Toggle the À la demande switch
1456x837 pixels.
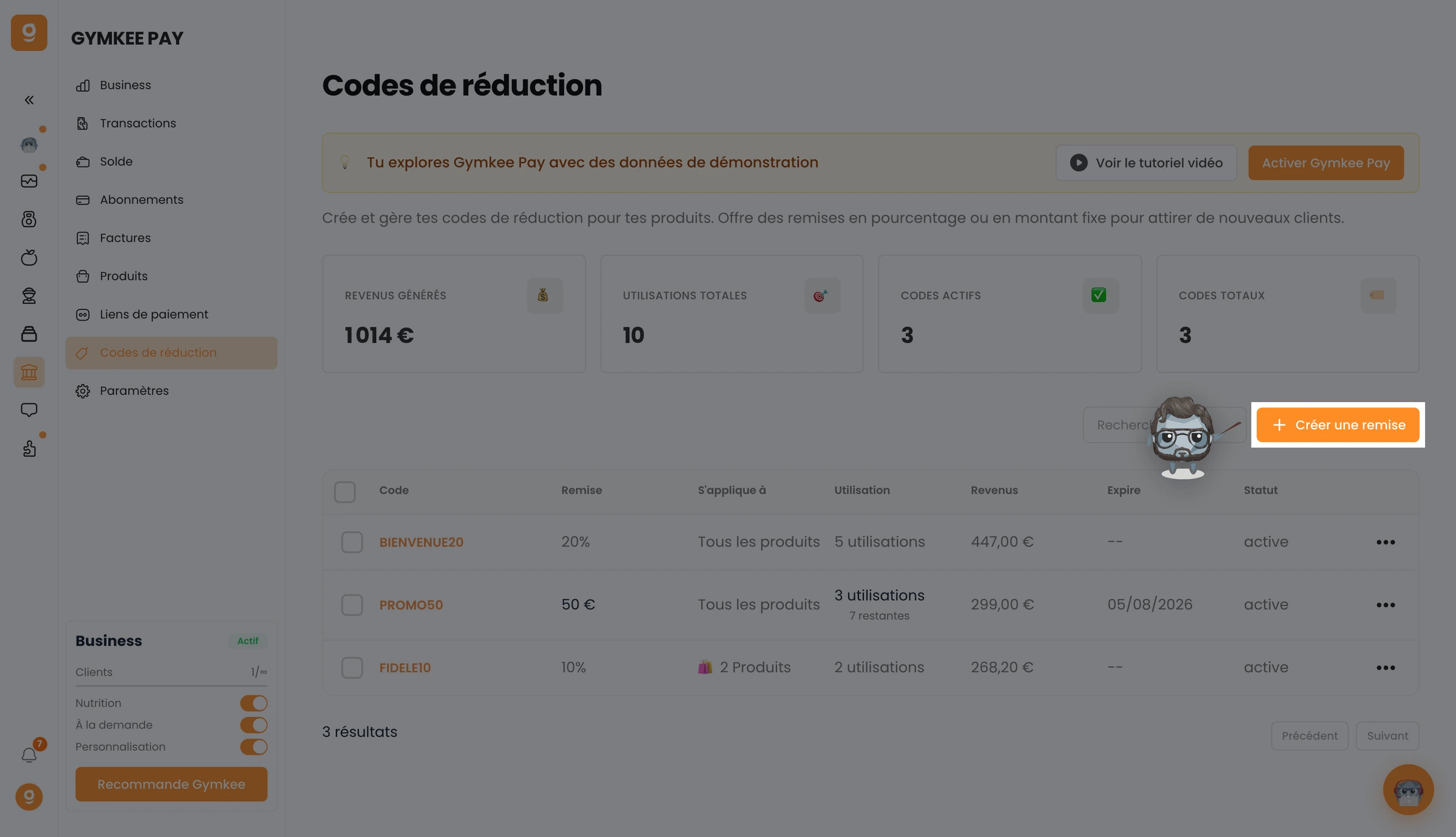coord(254,725)
